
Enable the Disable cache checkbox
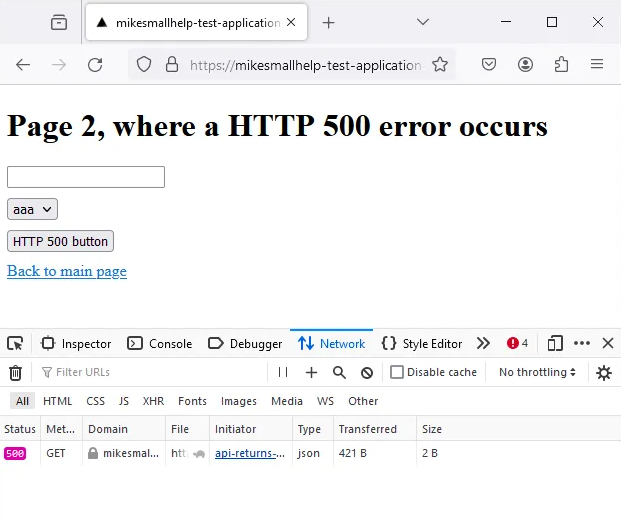tap(397, 372)
